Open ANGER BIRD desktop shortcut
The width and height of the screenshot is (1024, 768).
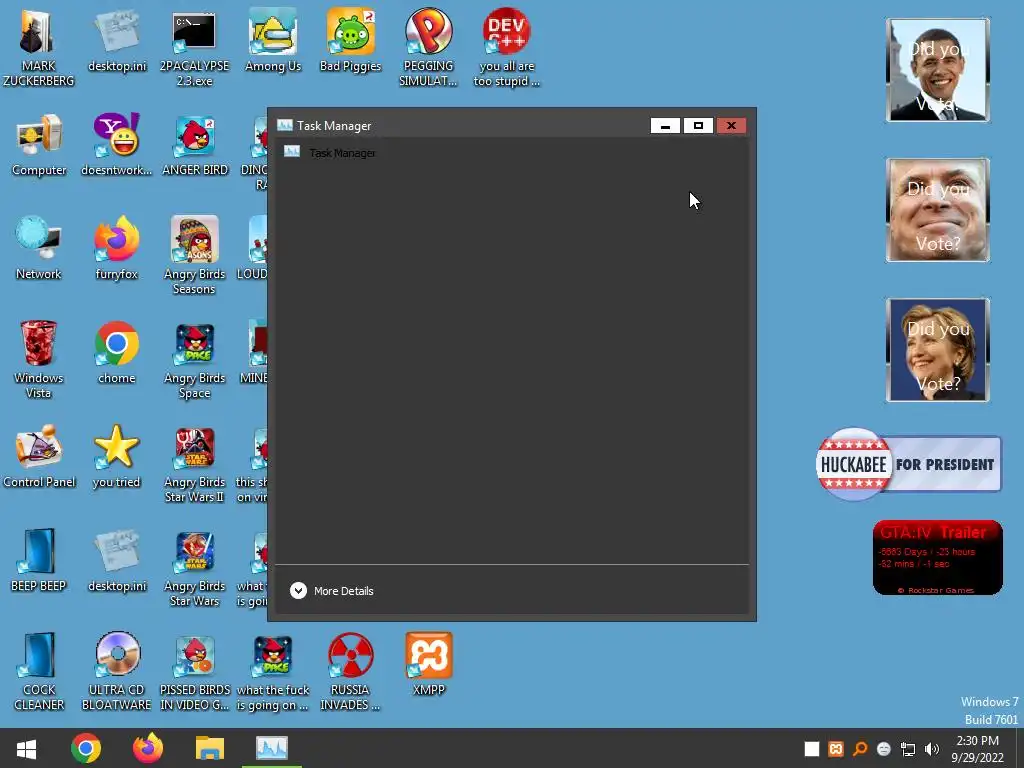(x=195, y=145)
